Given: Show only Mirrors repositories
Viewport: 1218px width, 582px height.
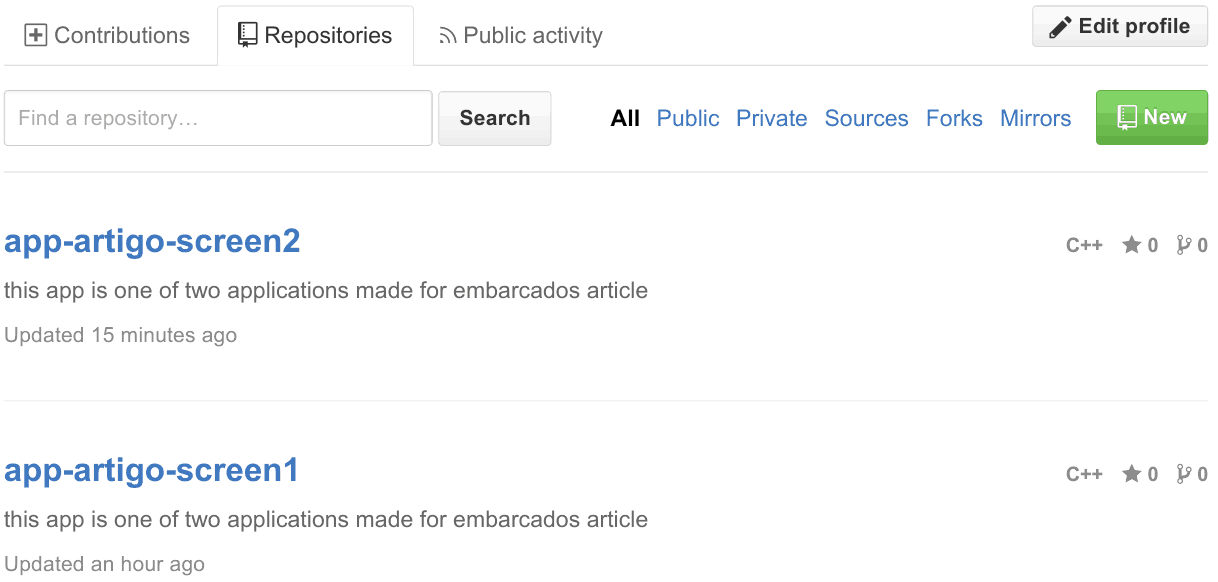Looking at the screenshot, I should point(1035,118).
